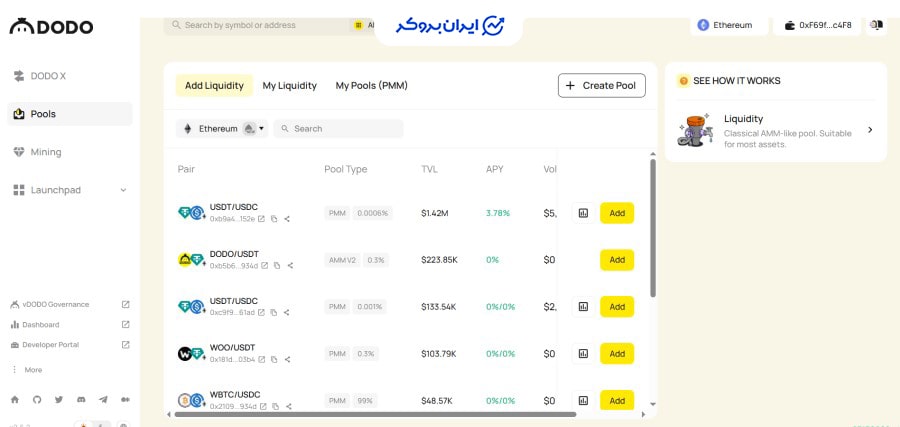Screen dimensions: 900x427
Task: Open chart for the WOO/USDT pool
Action: 583,353
